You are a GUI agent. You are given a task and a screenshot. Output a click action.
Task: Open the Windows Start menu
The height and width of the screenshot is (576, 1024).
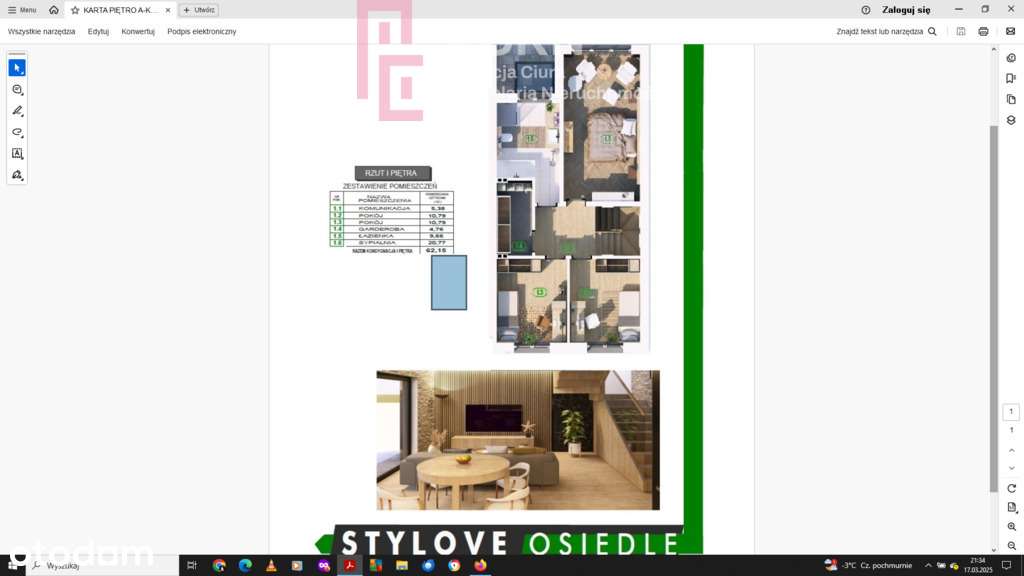click(x=12, y=566)
